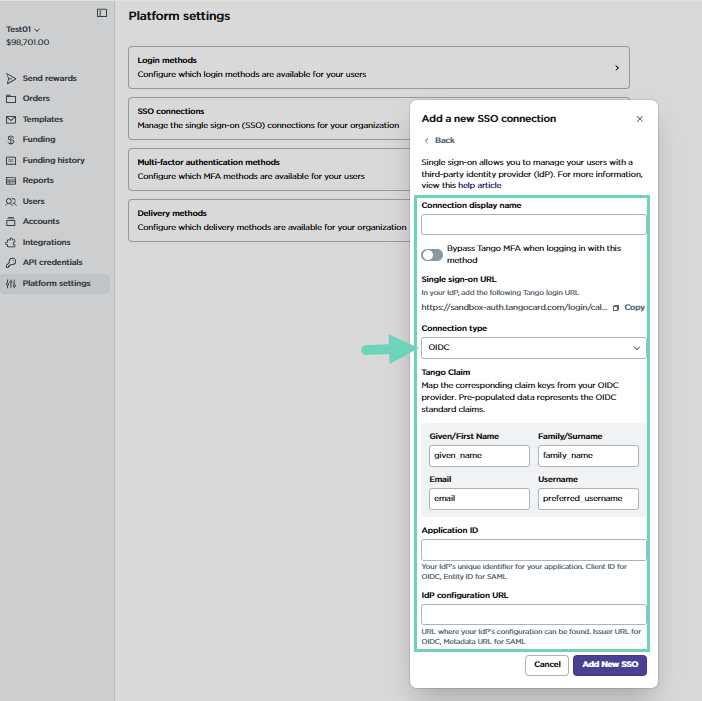Click the copy icon beside login URL
The image size is (702, 701).
[x=616, y=307]
